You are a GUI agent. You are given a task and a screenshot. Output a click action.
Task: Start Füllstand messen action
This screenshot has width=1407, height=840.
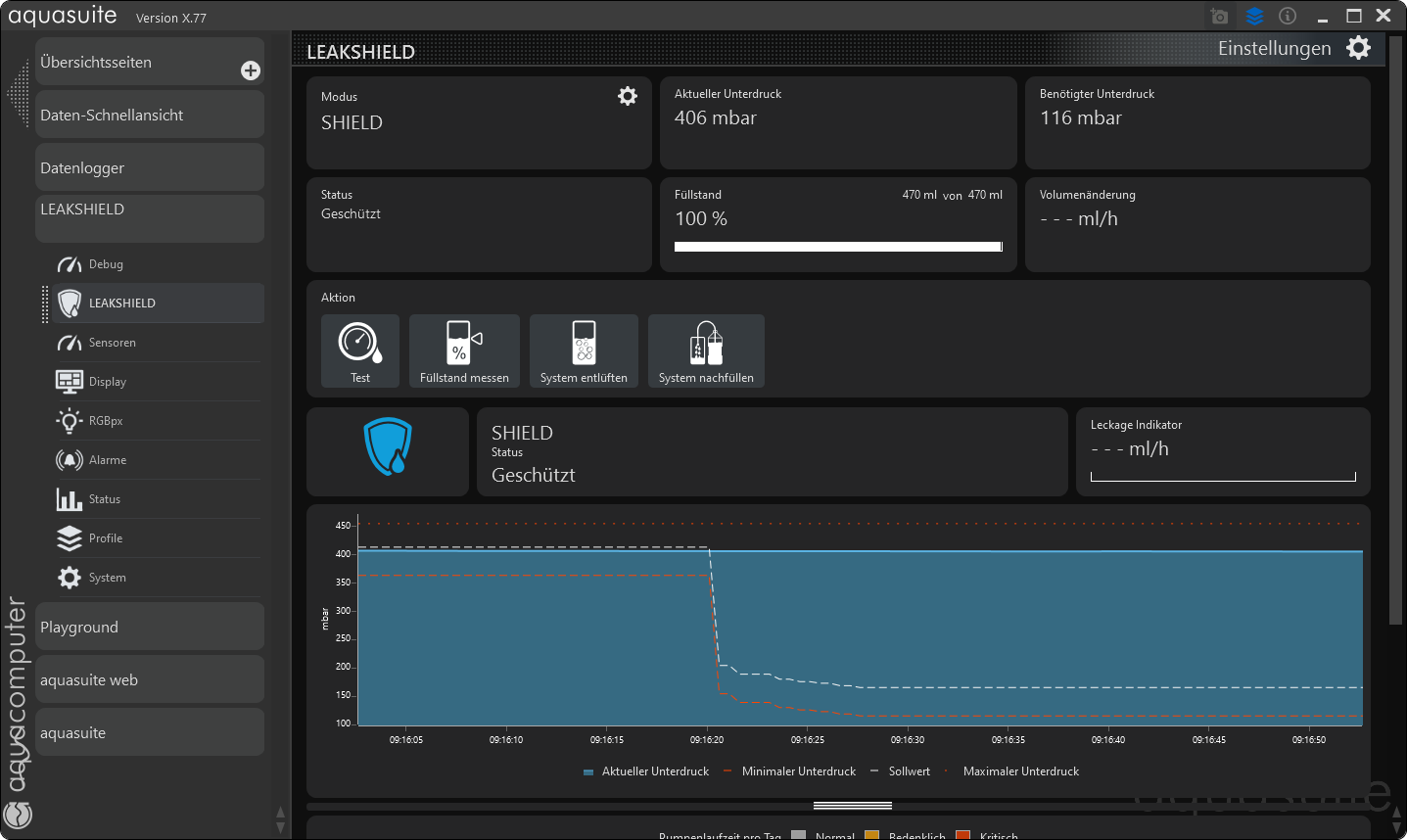point(464,350)
